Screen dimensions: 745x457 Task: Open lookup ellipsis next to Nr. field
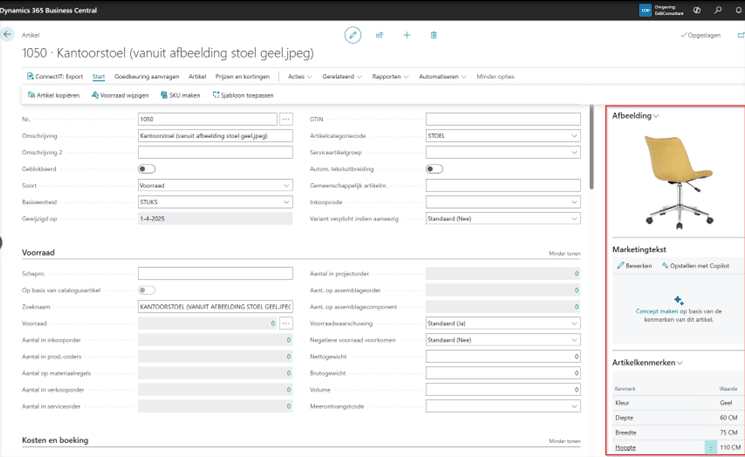(286, 119)
